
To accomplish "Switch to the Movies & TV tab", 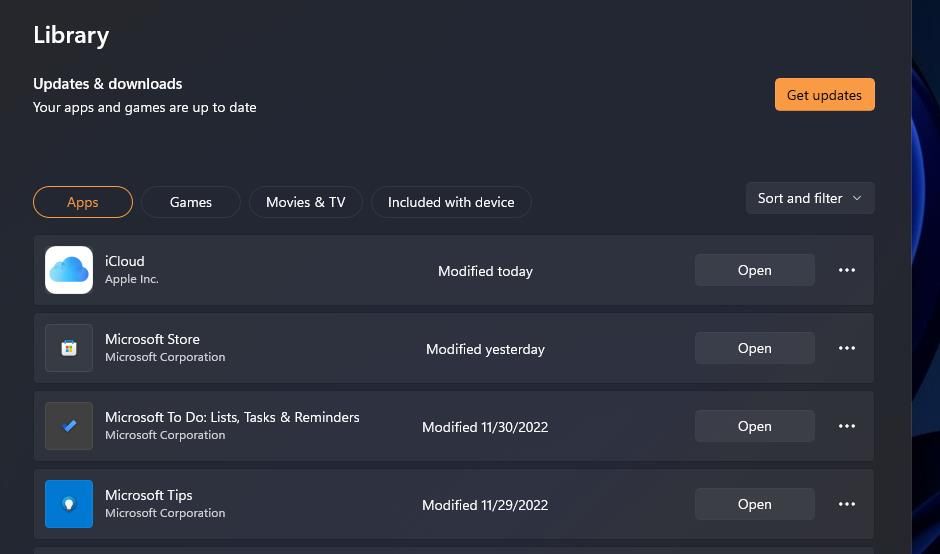I will (306, 202).
